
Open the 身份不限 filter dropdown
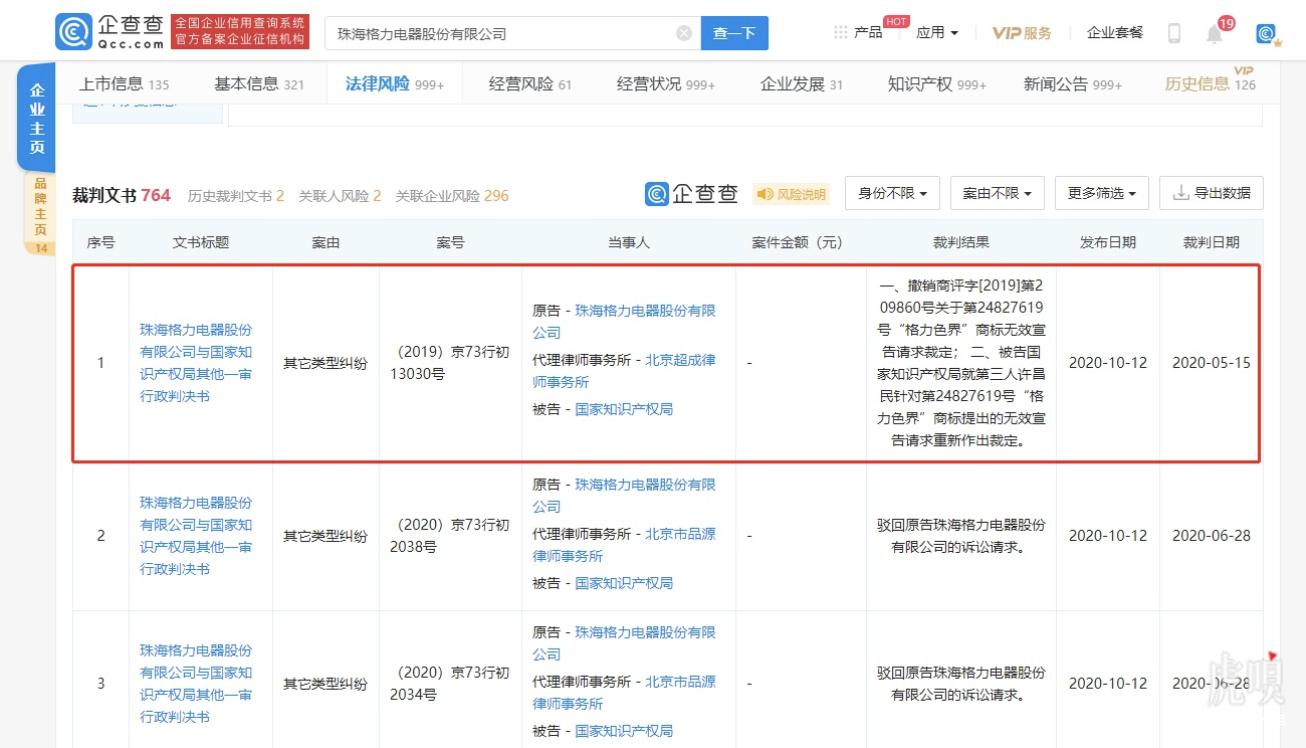click(x=892, y=193)
